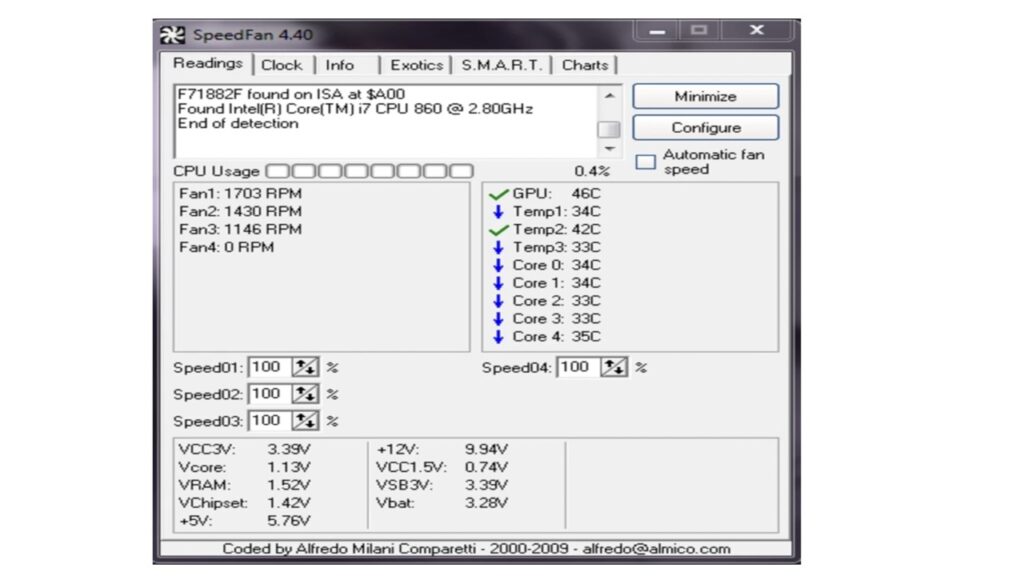Click inside the Speed03 value field
Viewport: 1024px width, 576px height.
click(272, 420)
